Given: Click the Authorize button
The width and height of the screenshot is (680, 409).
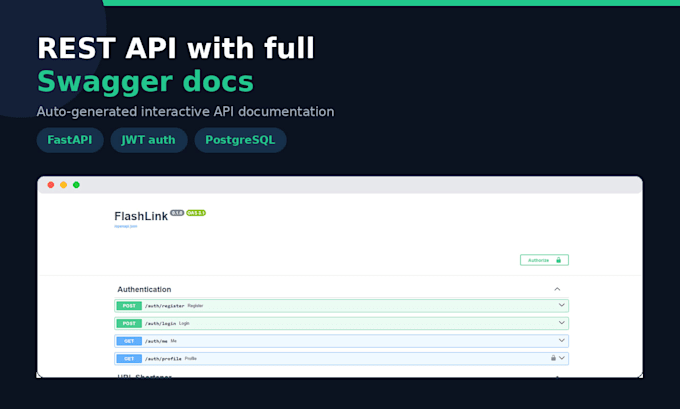Looking at the screenshot, I should (544, 260).
